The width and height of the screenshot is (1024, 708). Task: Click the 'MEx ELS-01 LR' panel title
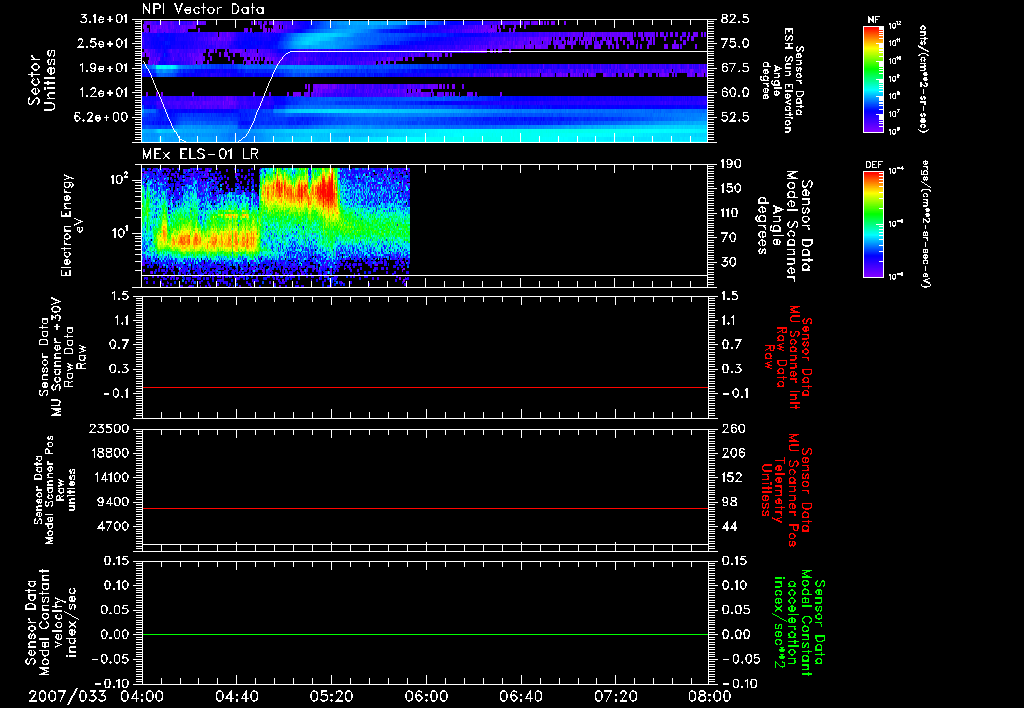click(x=200, y=154)
